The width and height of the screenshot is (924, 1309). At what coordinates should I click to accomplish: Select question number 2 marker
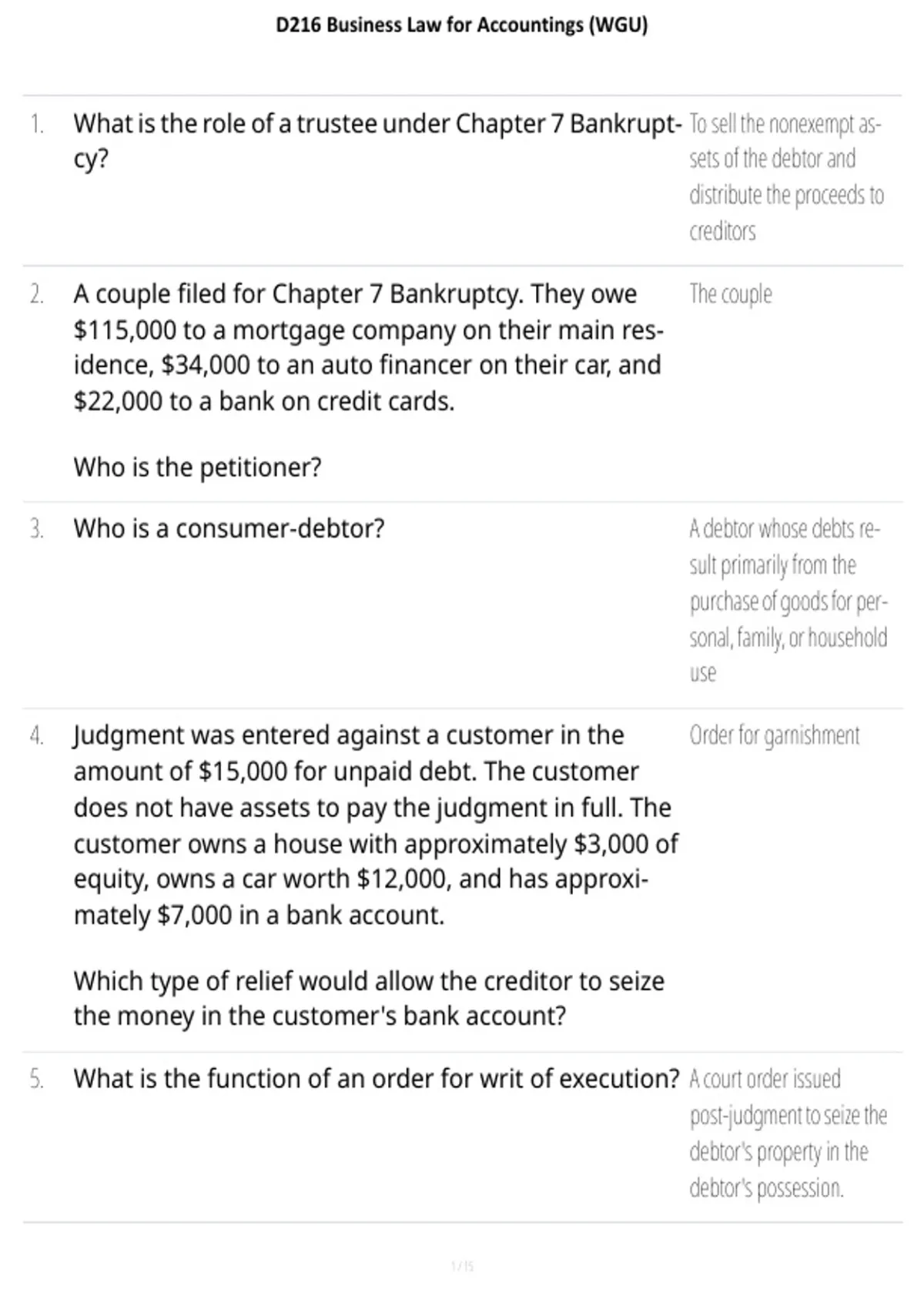click(x=36, y=294)
